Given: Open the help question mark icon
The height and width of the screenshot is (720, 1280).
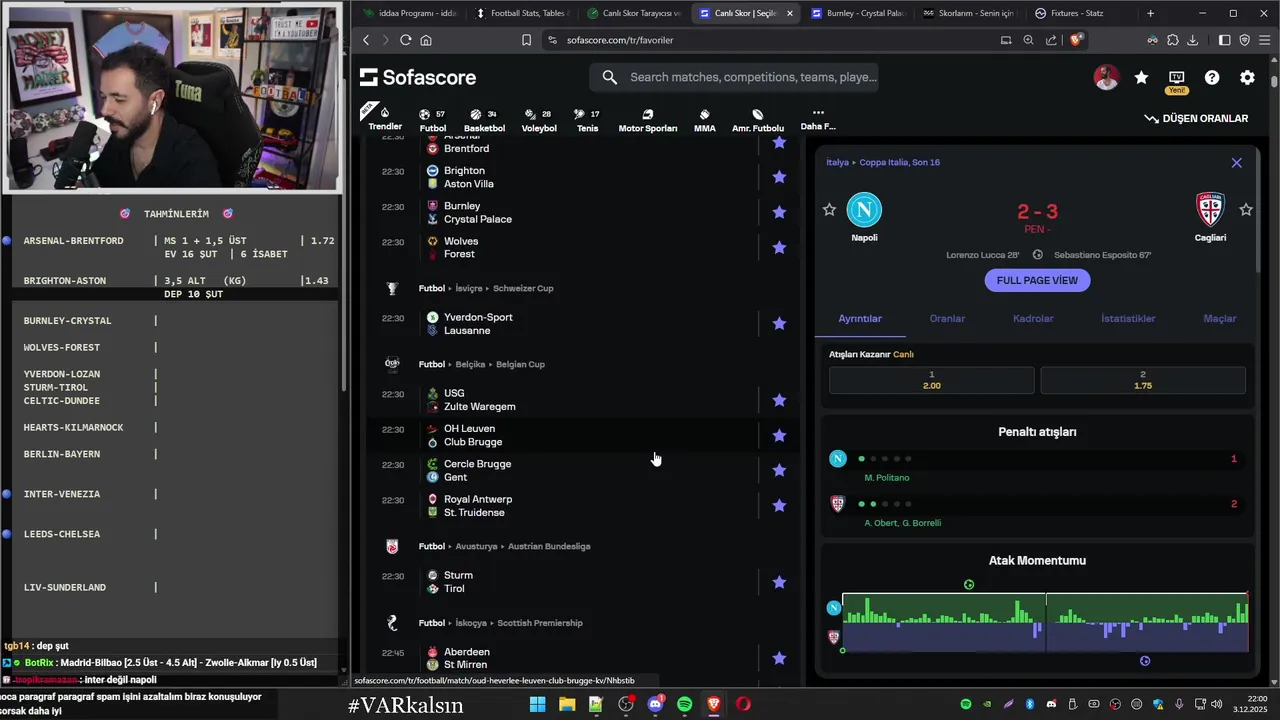Looking at the screenshot, I should point(1212,77).
